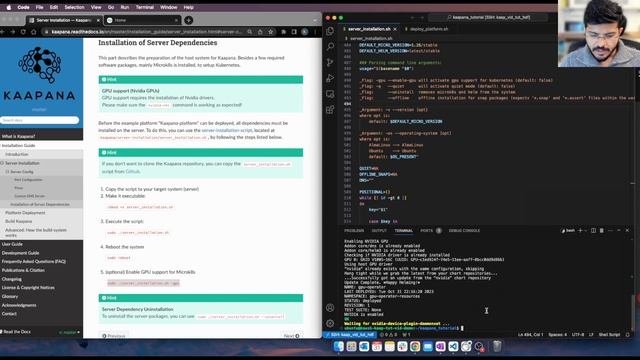Viewport: 640px width, 360px height.
Task: Open Google Chrome from the Dock
Action: point(415,347)
